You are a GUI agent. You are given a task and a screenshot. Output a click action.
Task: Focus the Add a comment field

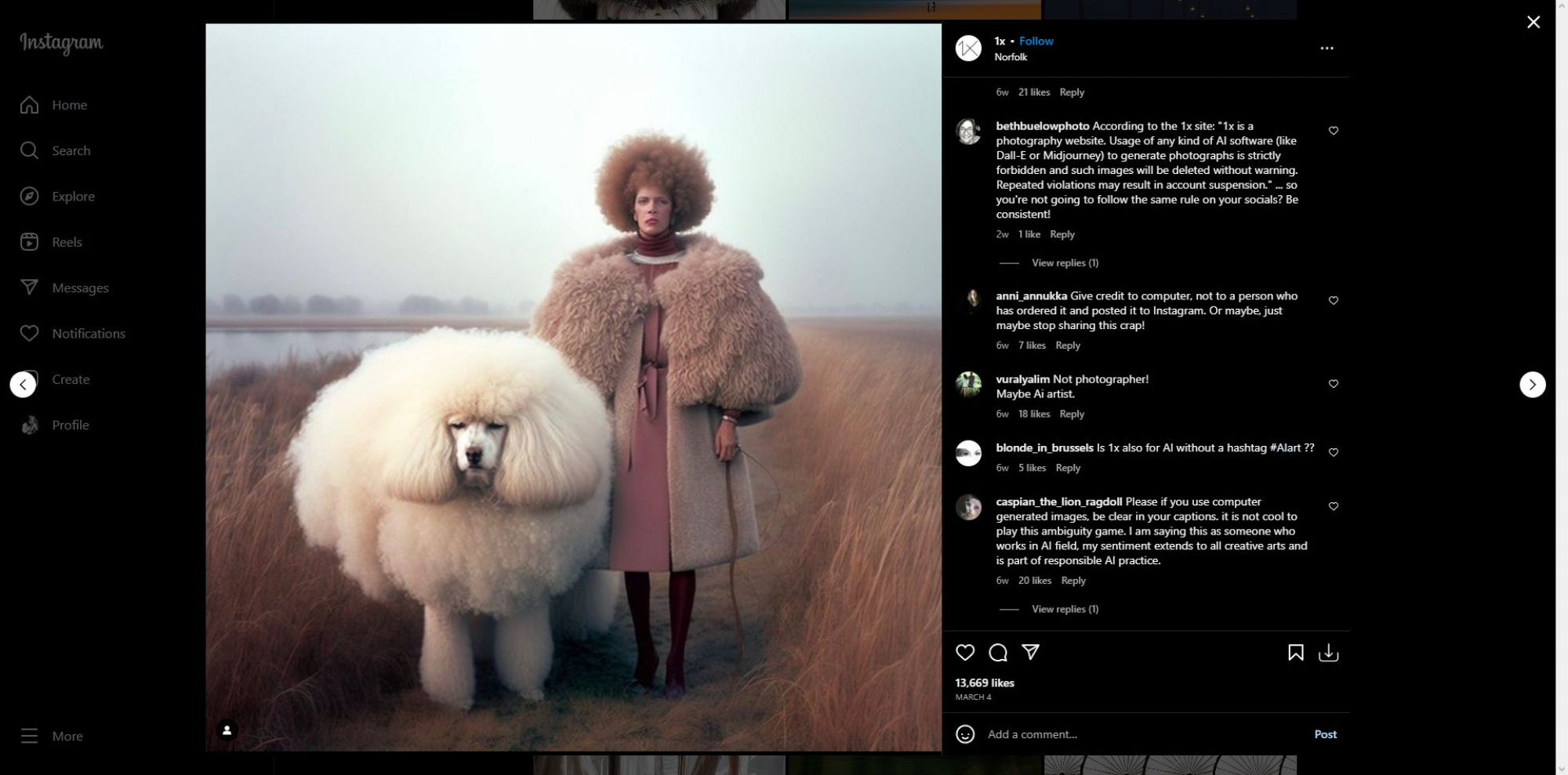1145,734
